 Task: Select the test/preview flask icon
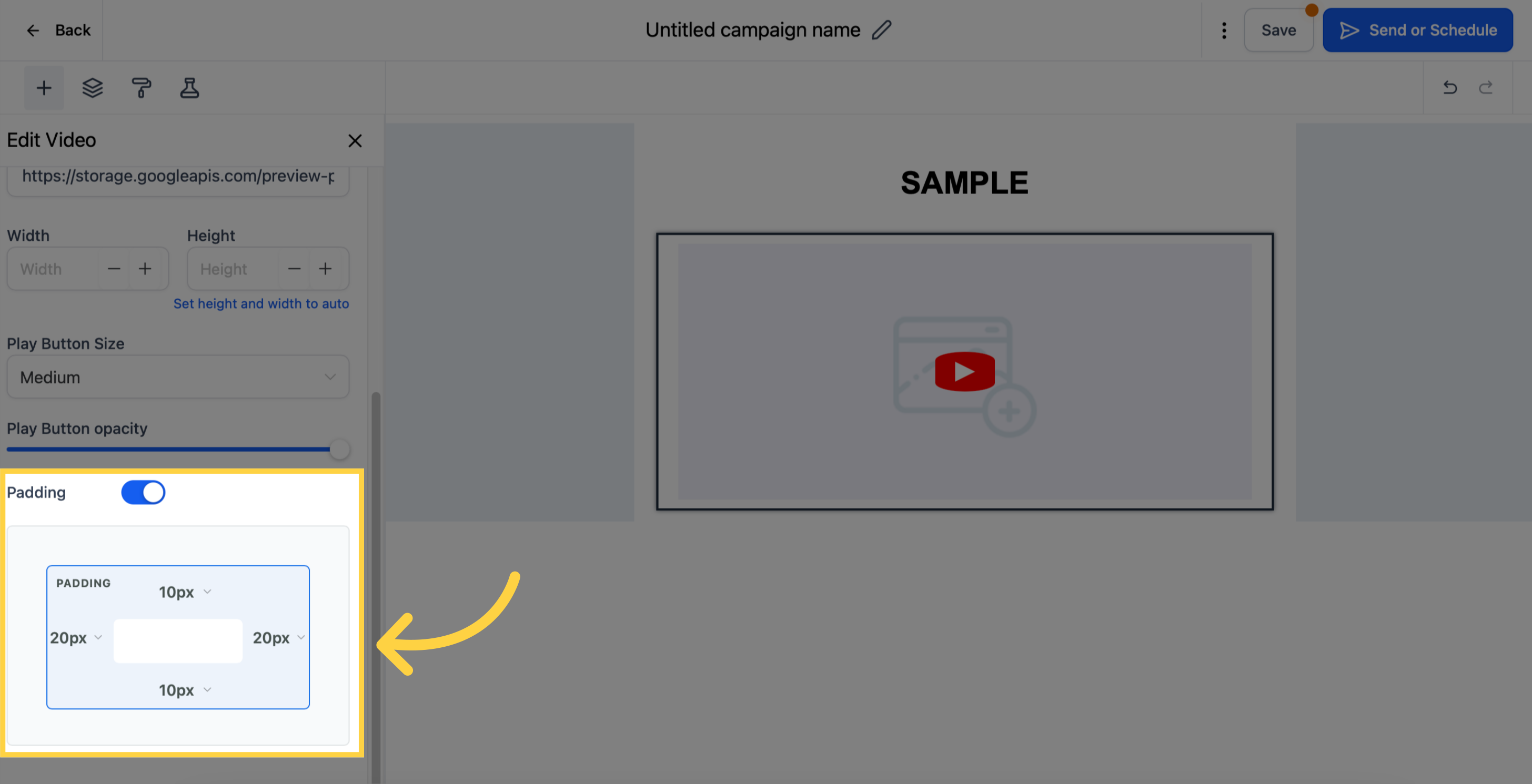coord(188,88)
